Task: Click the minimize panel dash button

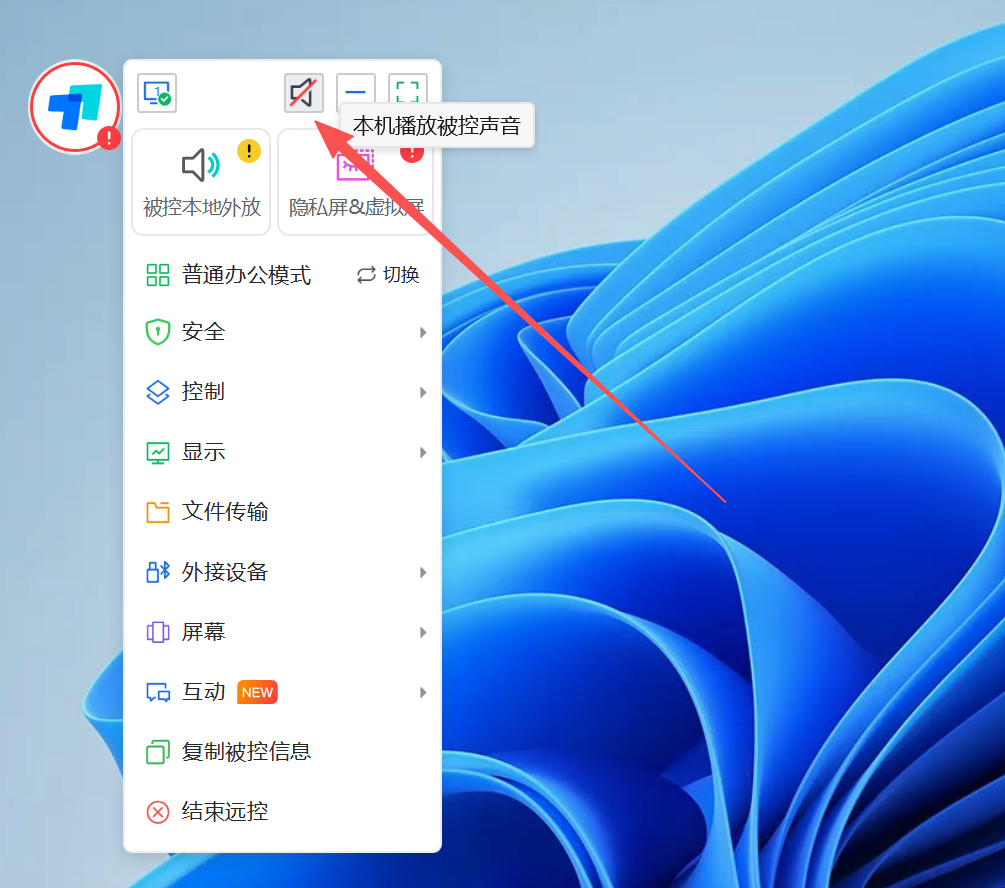Action: coord(356,92)
